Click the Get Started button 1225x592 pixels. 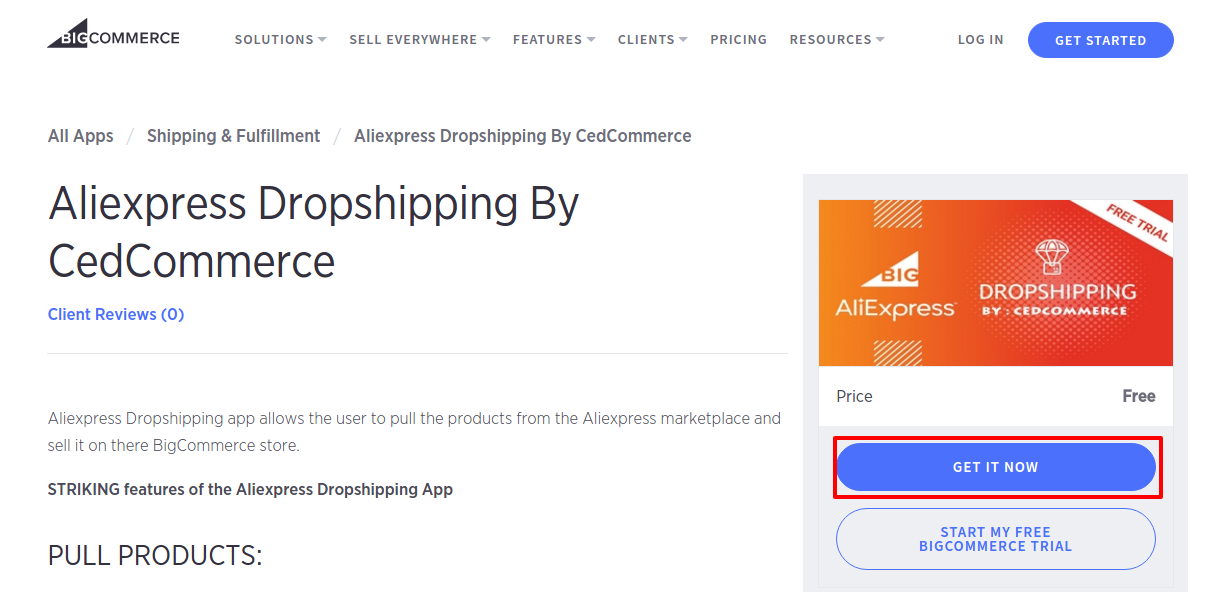[x=1100, y=40]
